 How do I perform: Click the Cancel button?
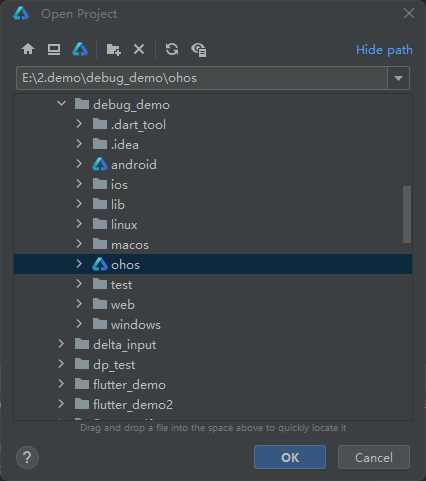coord(374,457)
